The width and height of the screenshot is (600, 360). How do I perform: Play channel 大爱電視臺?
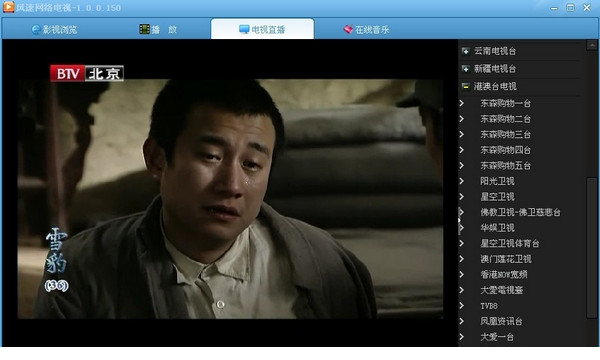tap(502, 290)
